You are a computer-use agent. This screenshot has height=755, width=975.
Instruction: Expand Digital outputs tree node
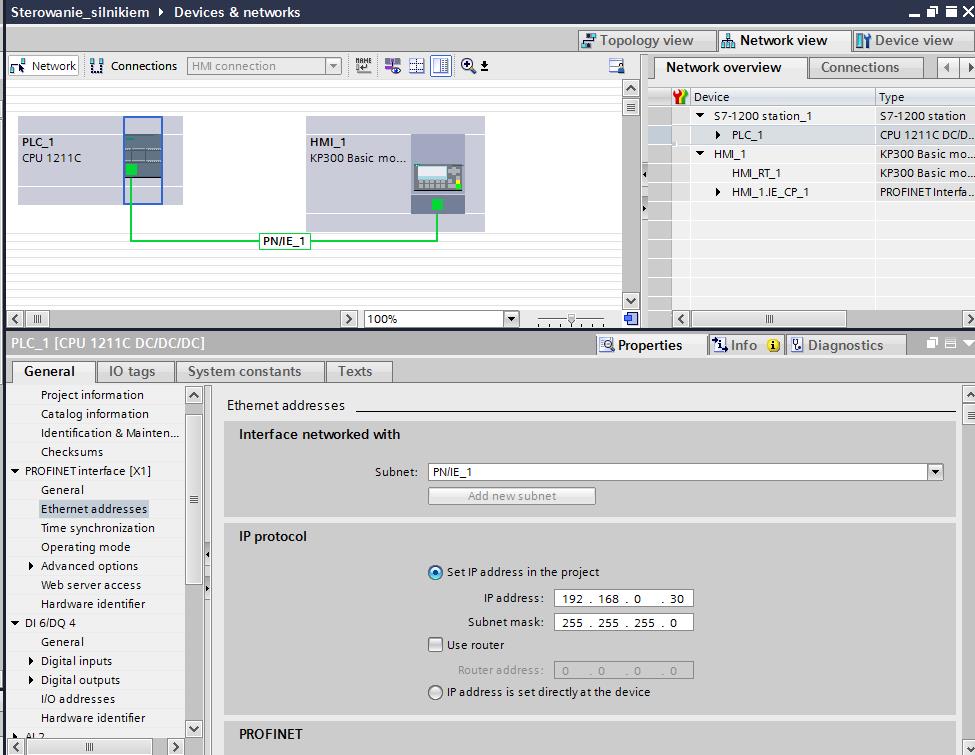tap(31, 680)
